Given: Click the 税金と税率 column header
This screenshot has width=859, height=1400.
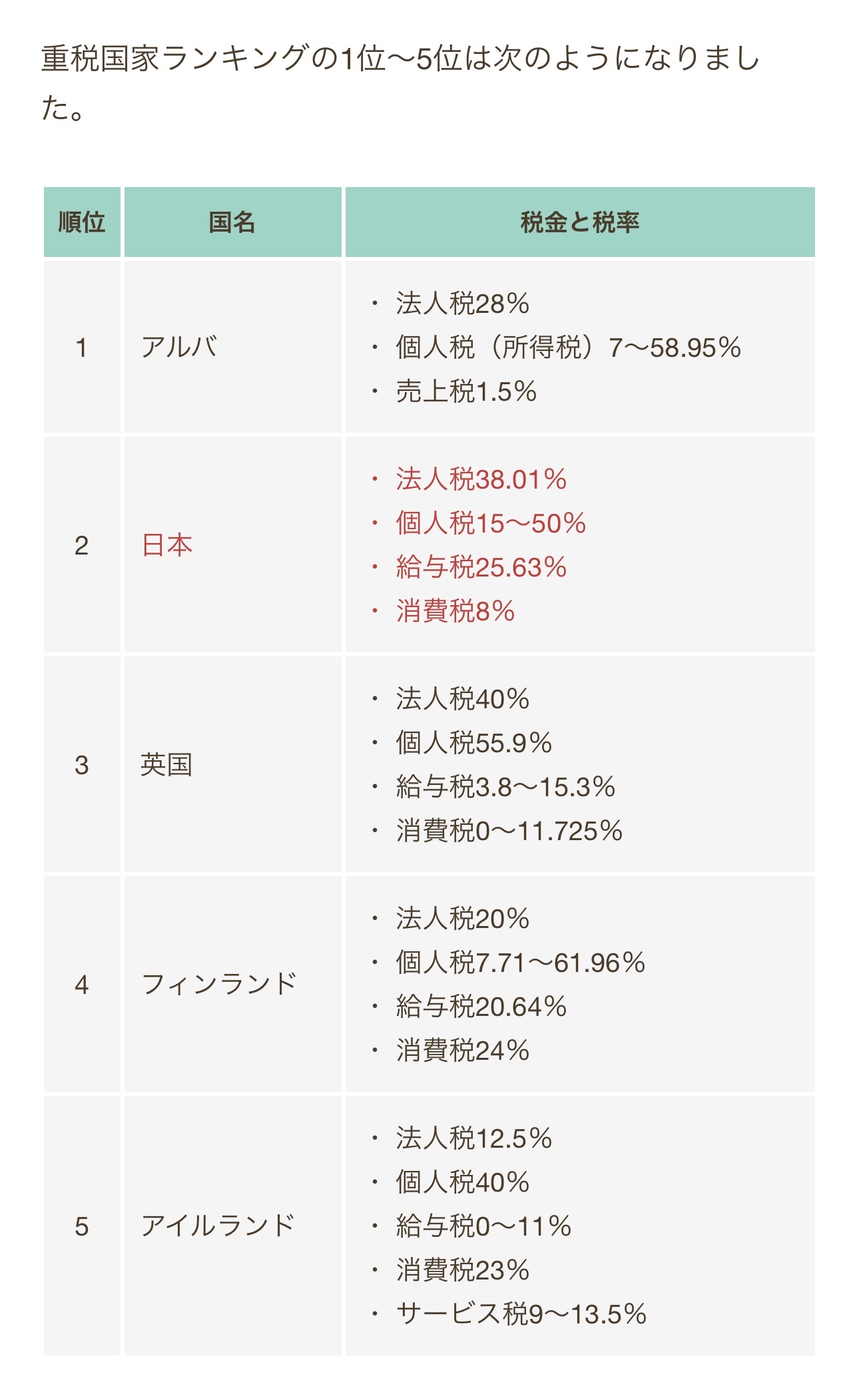Looking at the screenshot, I should click(579, 222).
